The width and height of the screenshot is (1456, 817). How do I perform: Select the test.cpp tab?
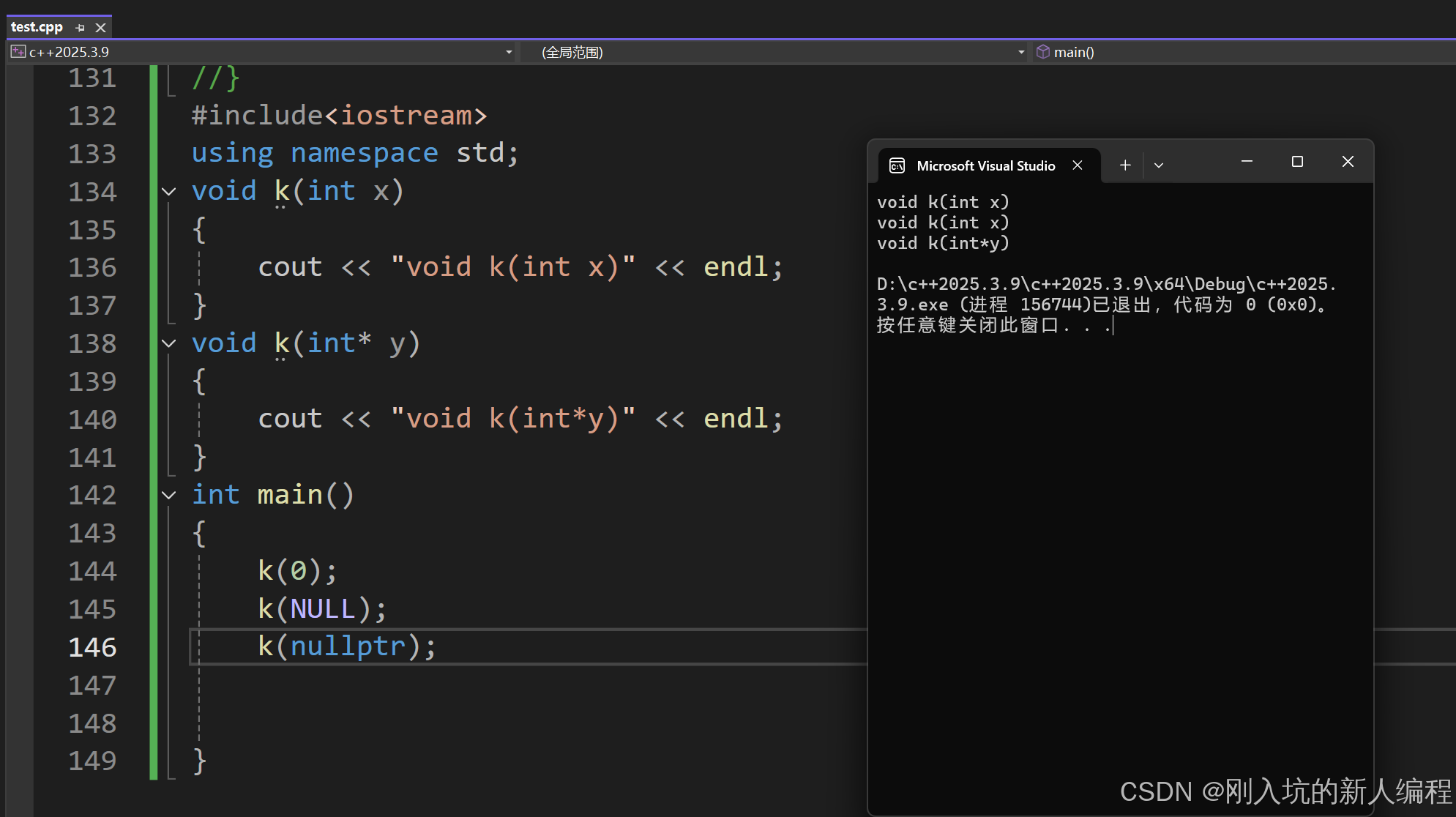tap(37, 27)
